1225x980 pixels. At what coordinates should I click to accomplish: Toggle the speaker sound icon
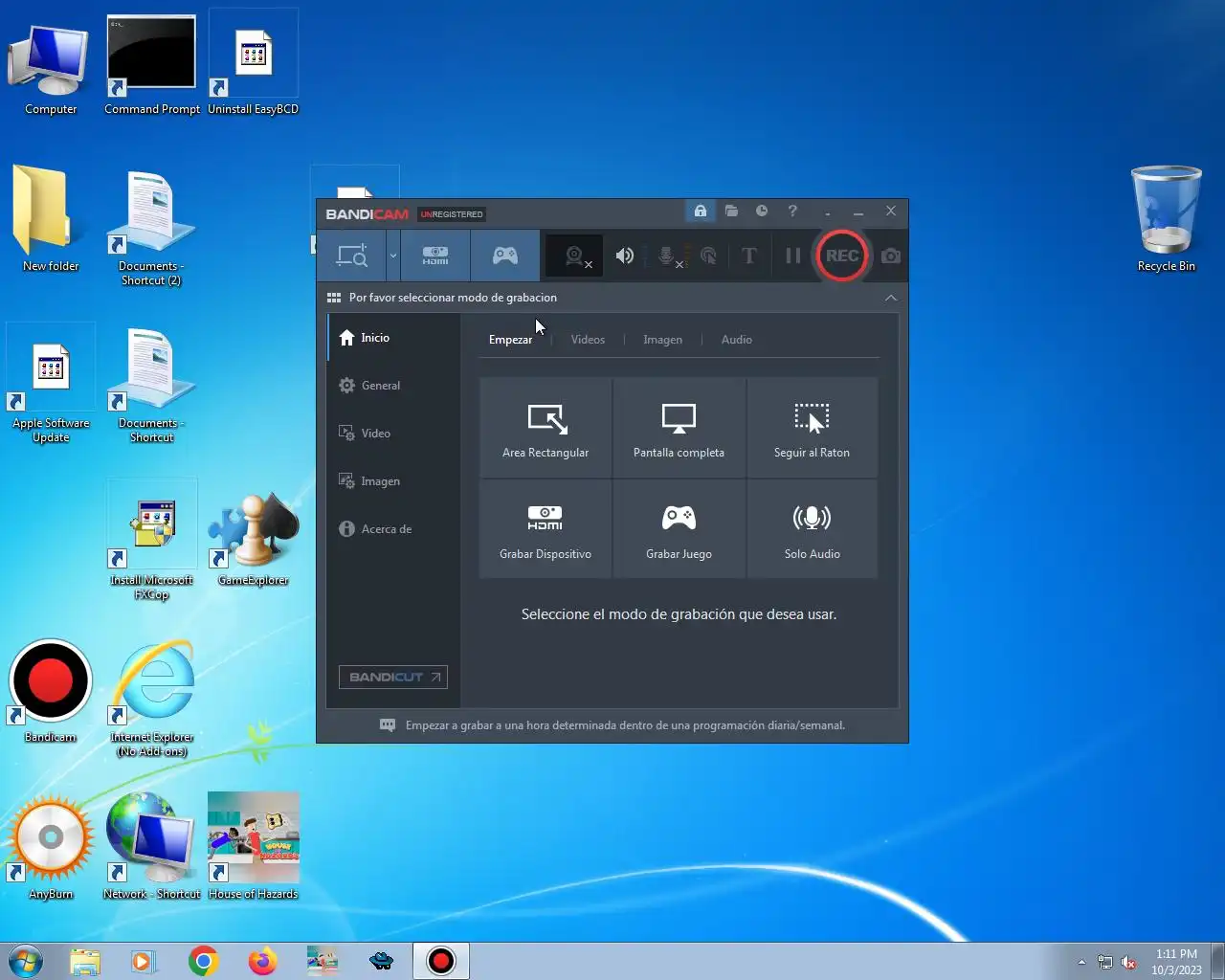click(x=625, y=256)
